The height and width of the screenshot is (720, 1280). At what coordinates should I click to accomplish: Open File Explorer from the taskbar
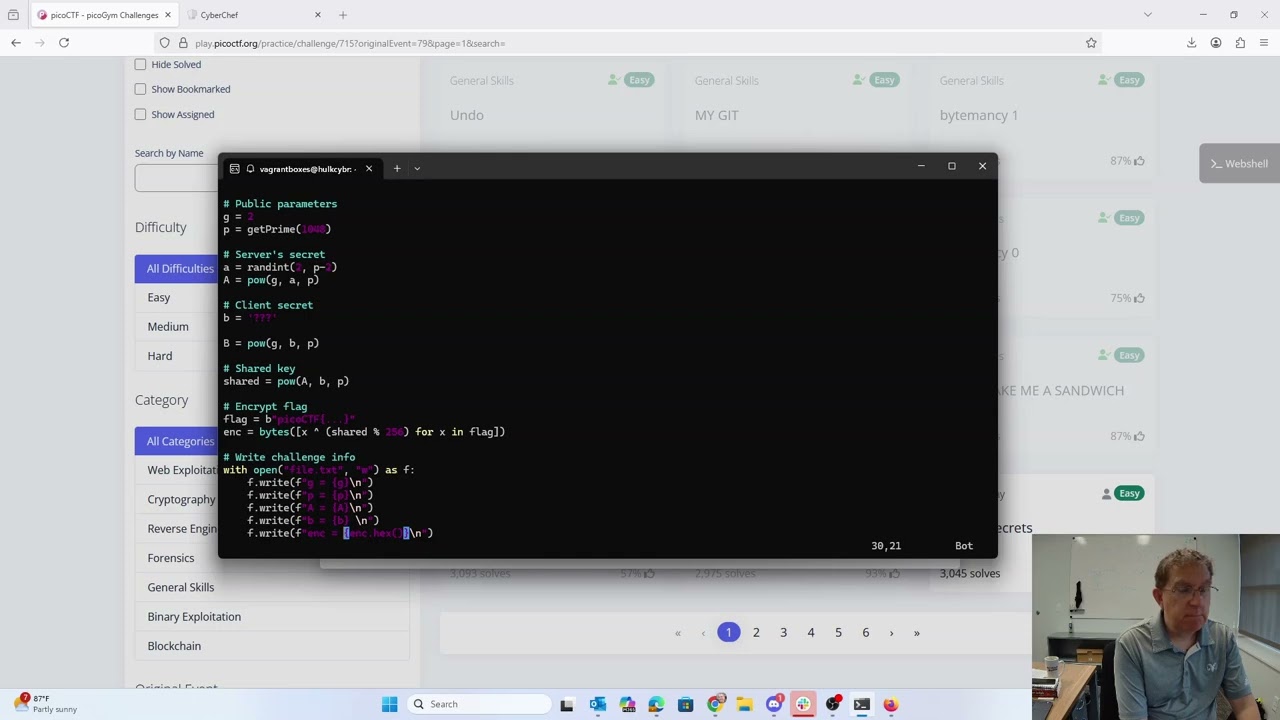pos(744,704)
